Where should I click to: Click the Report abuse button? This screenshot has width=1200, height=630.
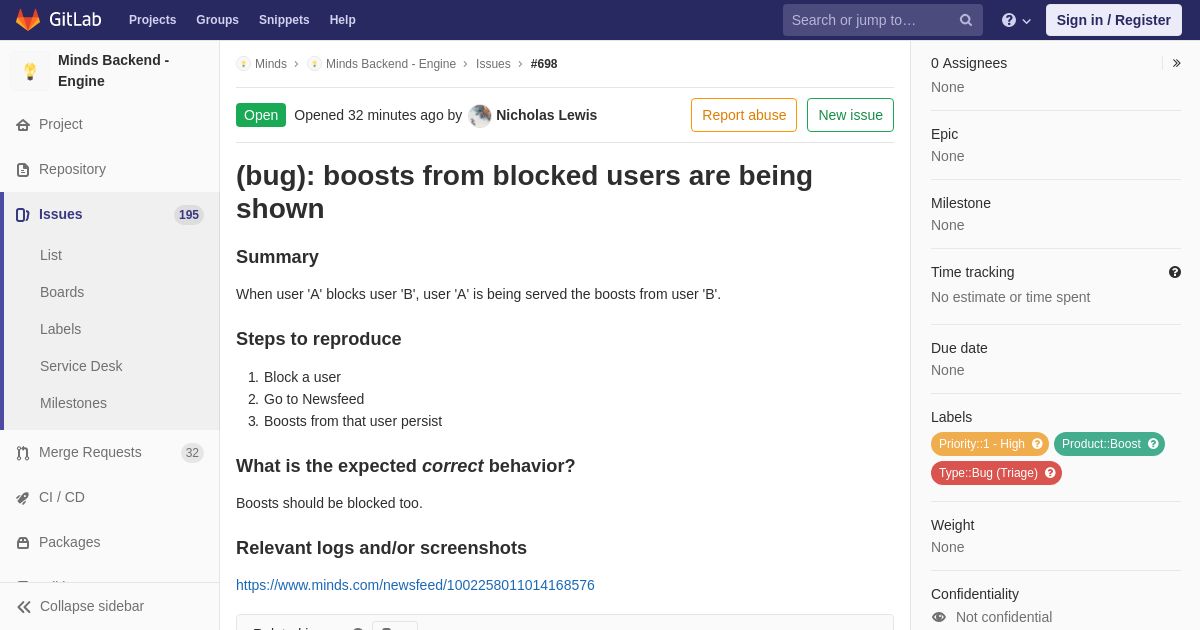tap(744, 115)
